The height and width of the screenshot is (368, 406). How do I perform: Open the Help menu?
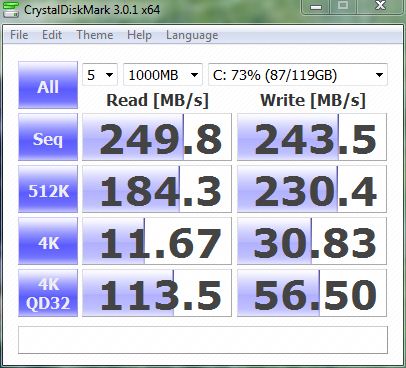click(x=139, y=35)
